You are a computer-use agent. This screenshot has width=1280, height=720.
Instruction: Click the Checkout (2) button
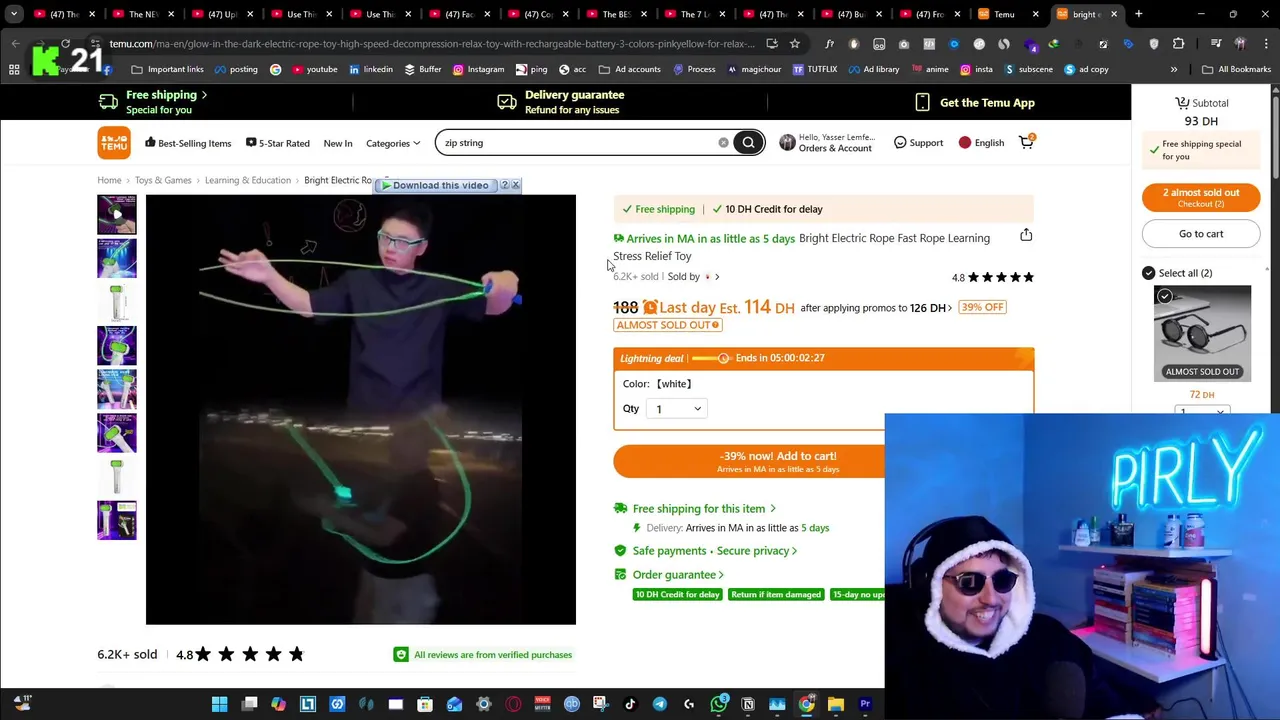tap(1201, 198)
